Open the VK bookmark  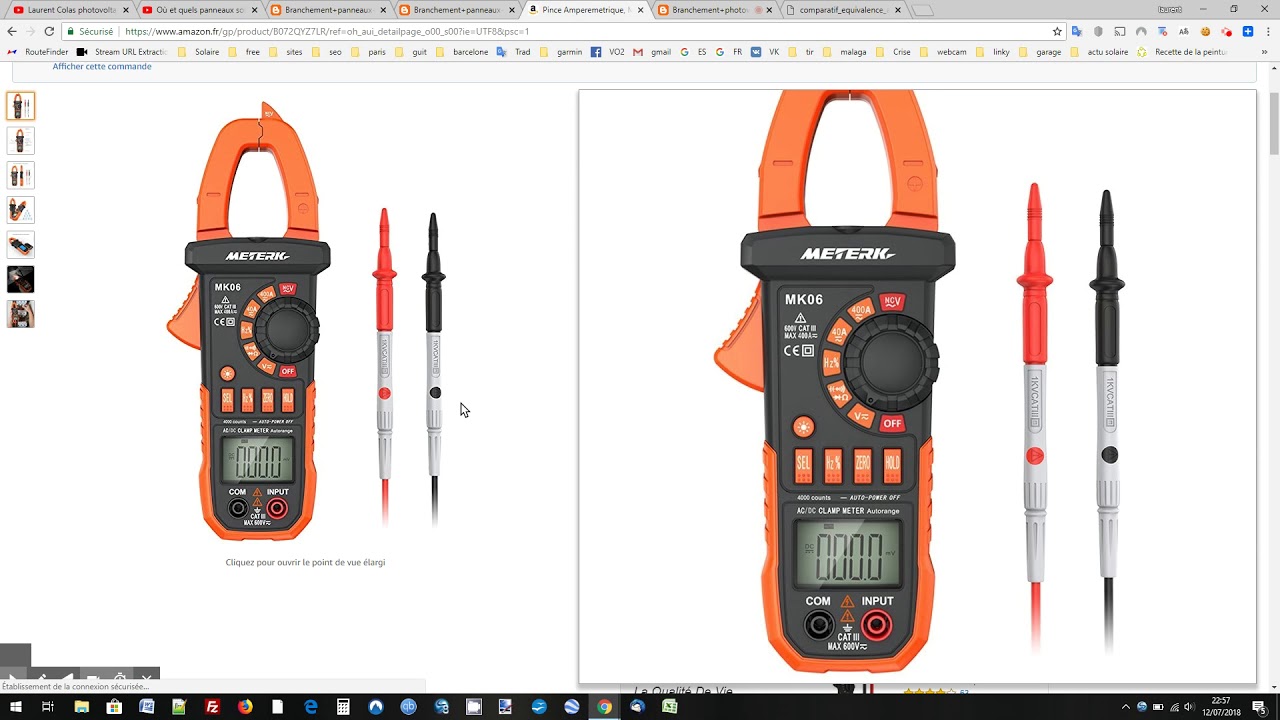[765, 52]
